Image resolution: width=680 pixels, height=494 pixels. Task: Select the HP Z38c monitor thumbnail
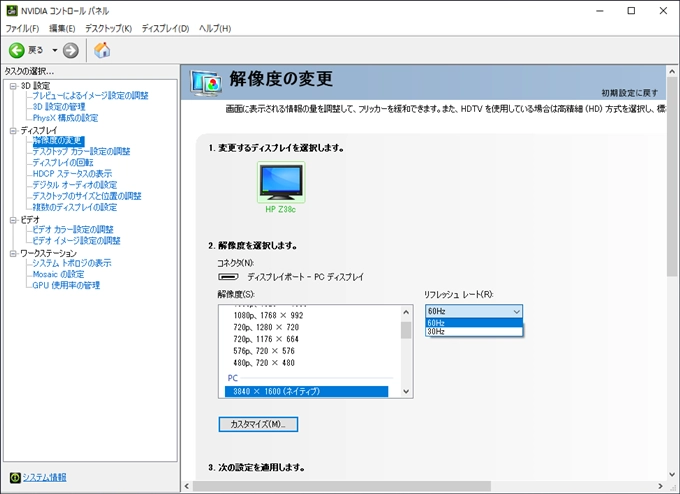coord(281,182)
